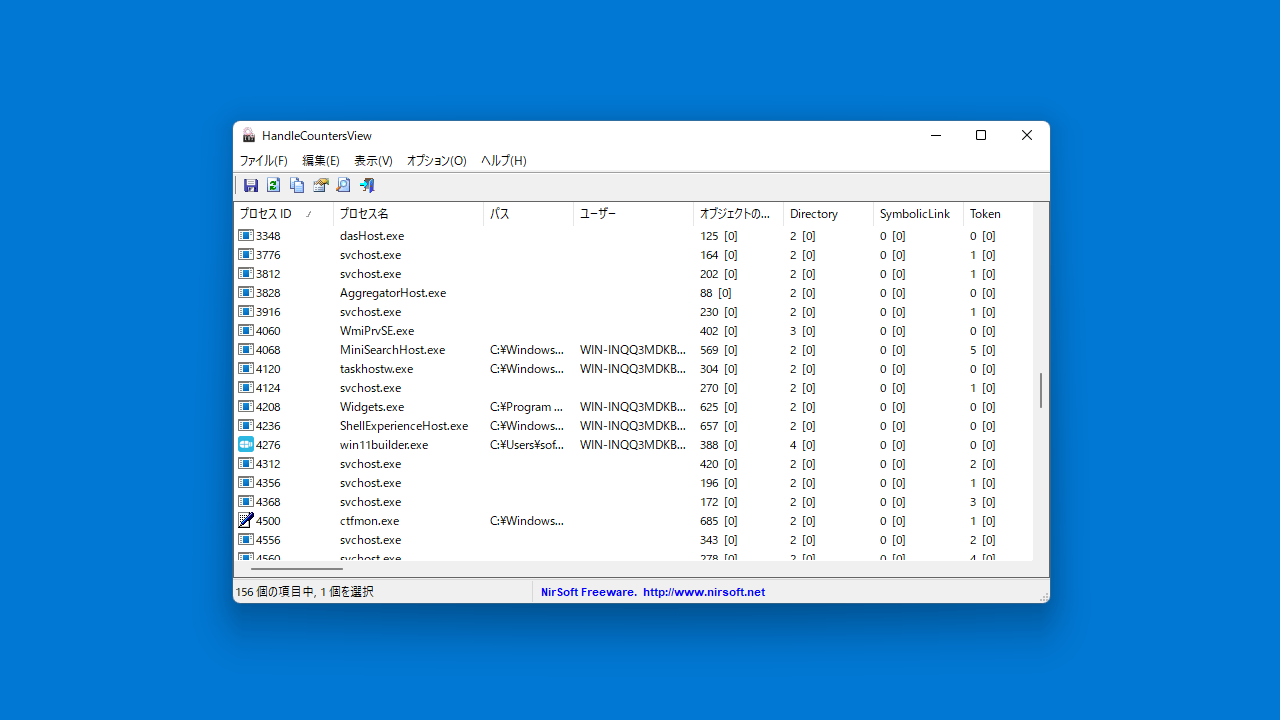Image resolution: width=1280 pixels, height=720 pixels.
Task: Sort by the Directory column header
Action: click(x=829, y=214)
